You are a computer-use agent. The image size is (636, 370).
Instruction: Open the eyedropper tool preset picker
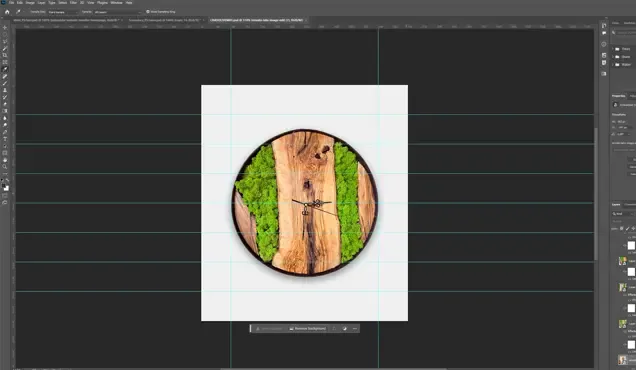tap(19, 12)
